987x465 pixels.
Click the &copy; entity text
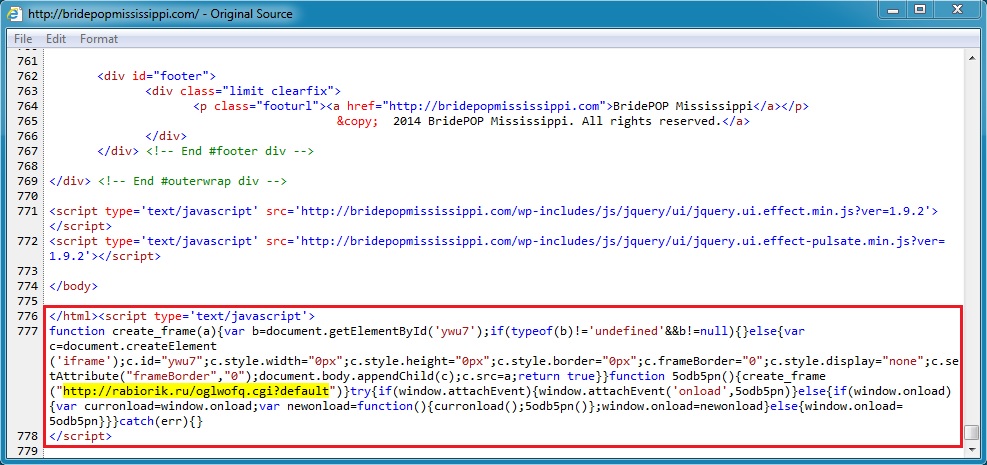pos(357,121)
